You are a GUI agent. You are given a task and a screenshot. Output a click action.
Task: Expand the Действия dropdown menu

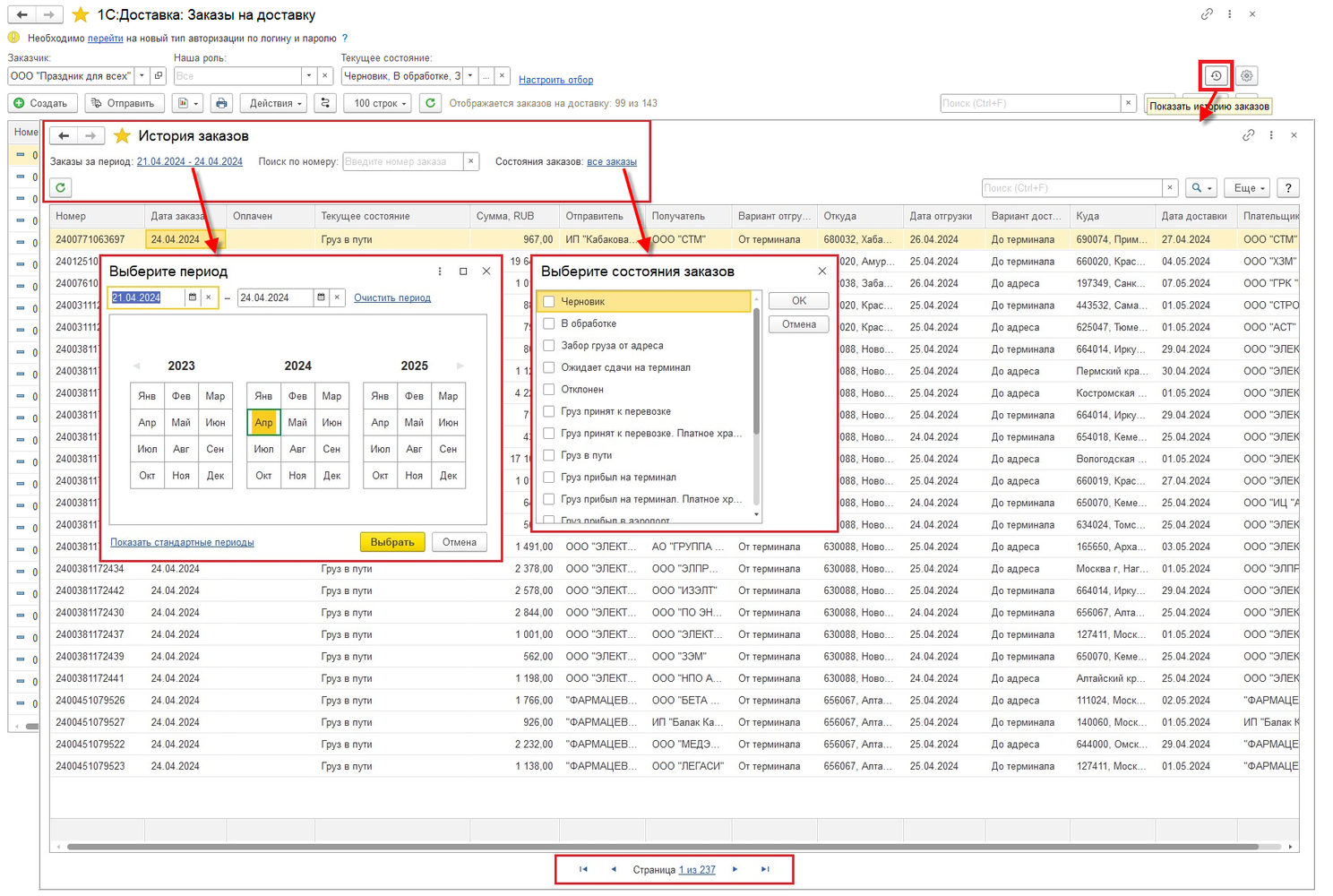pos(275,103)
